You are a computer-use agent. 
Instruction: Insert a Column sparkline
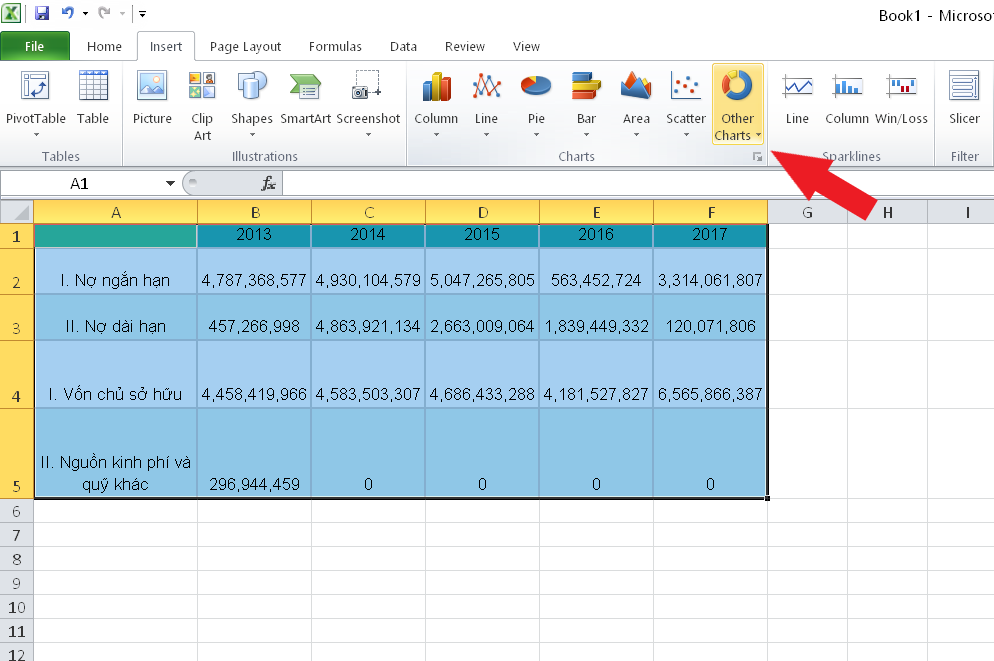coord(847,98)
